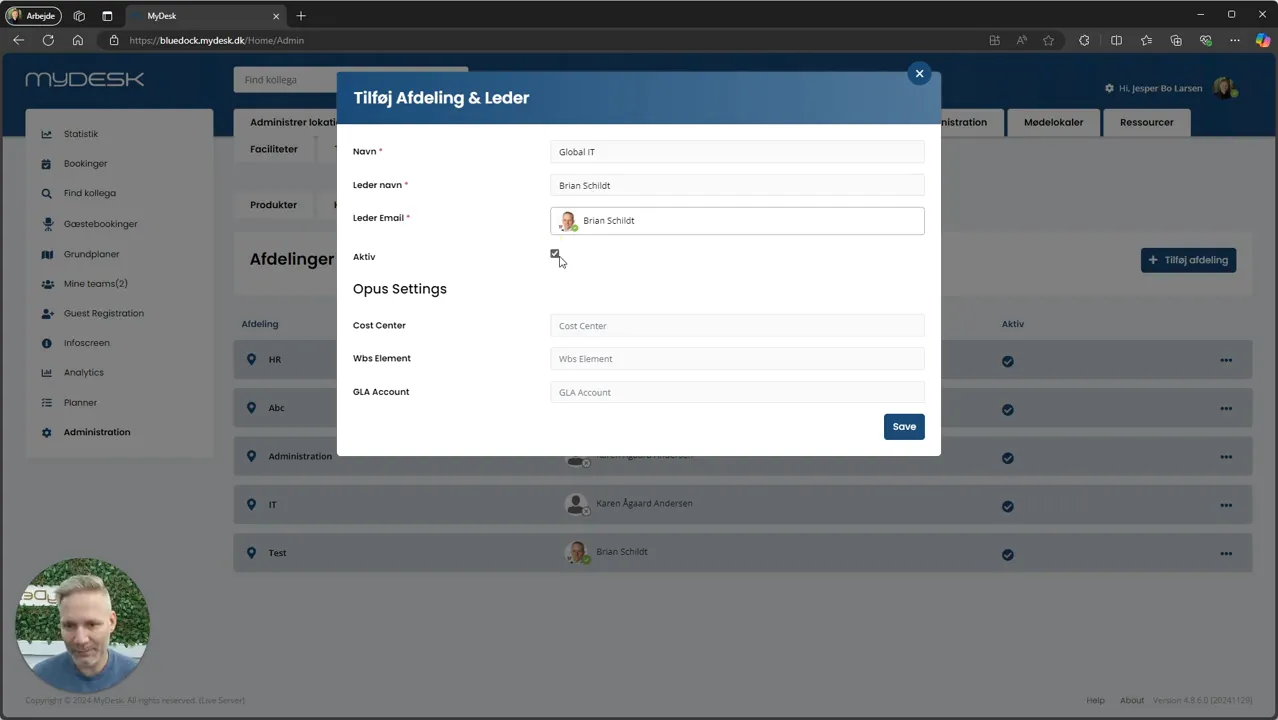Click the Cost Center input field
This screenshot has height=720, width=1278.
(x=737, y=326)
